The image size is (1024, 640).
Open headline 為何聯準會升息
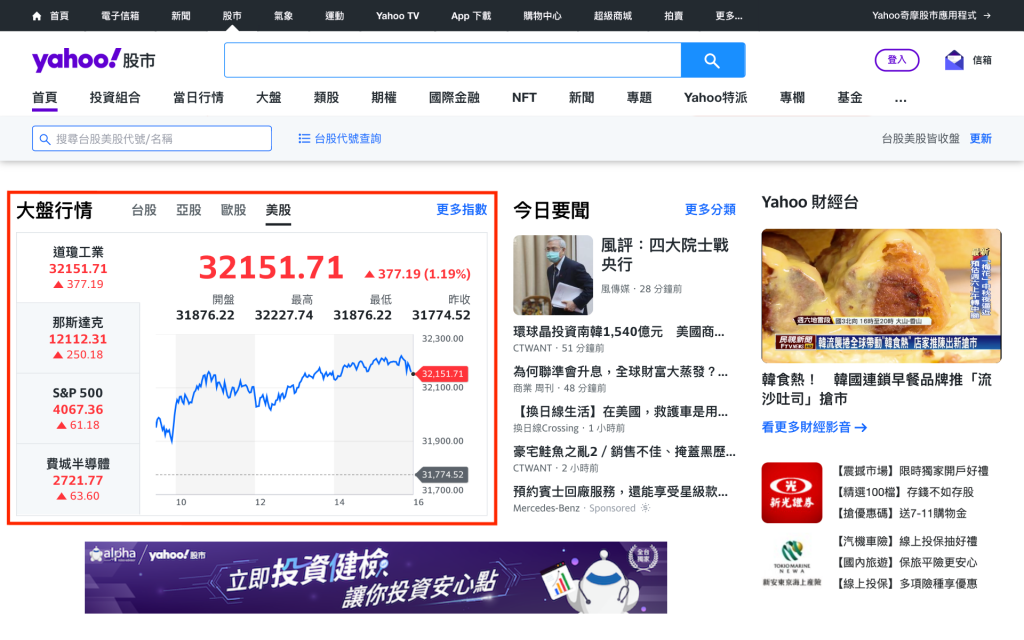click(x=620, y=372)
